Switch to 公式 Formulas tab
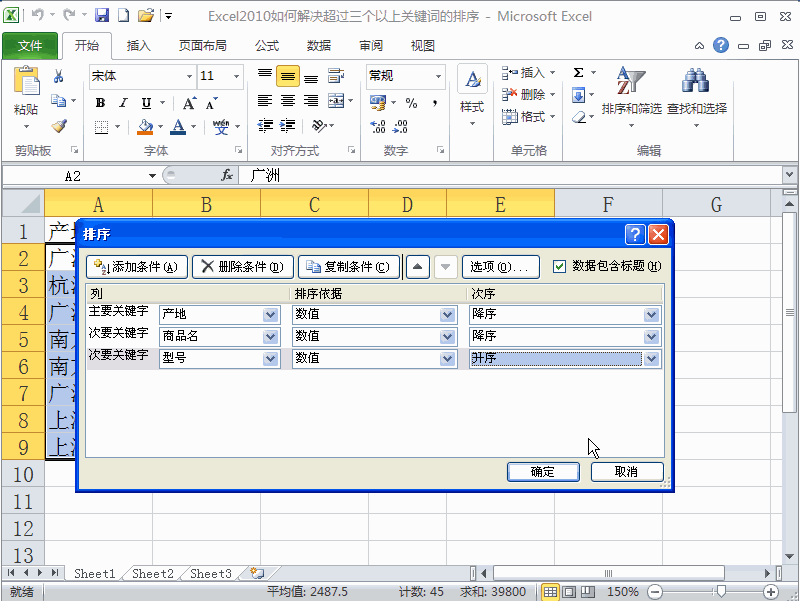800x601 pixels. (x=267, y=46)
